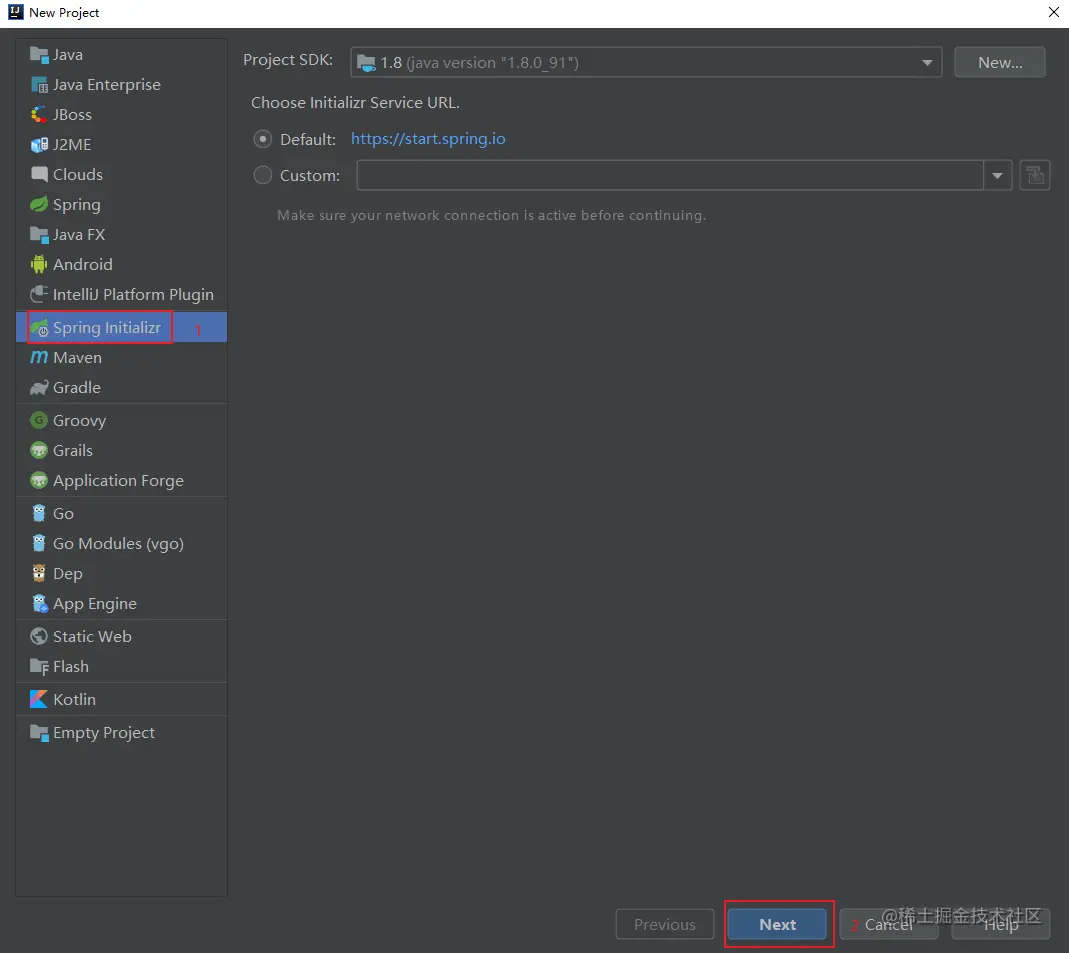1069x953 pixels.
Task: Select the "Kotlin" entry text
Action: point(74,699)
